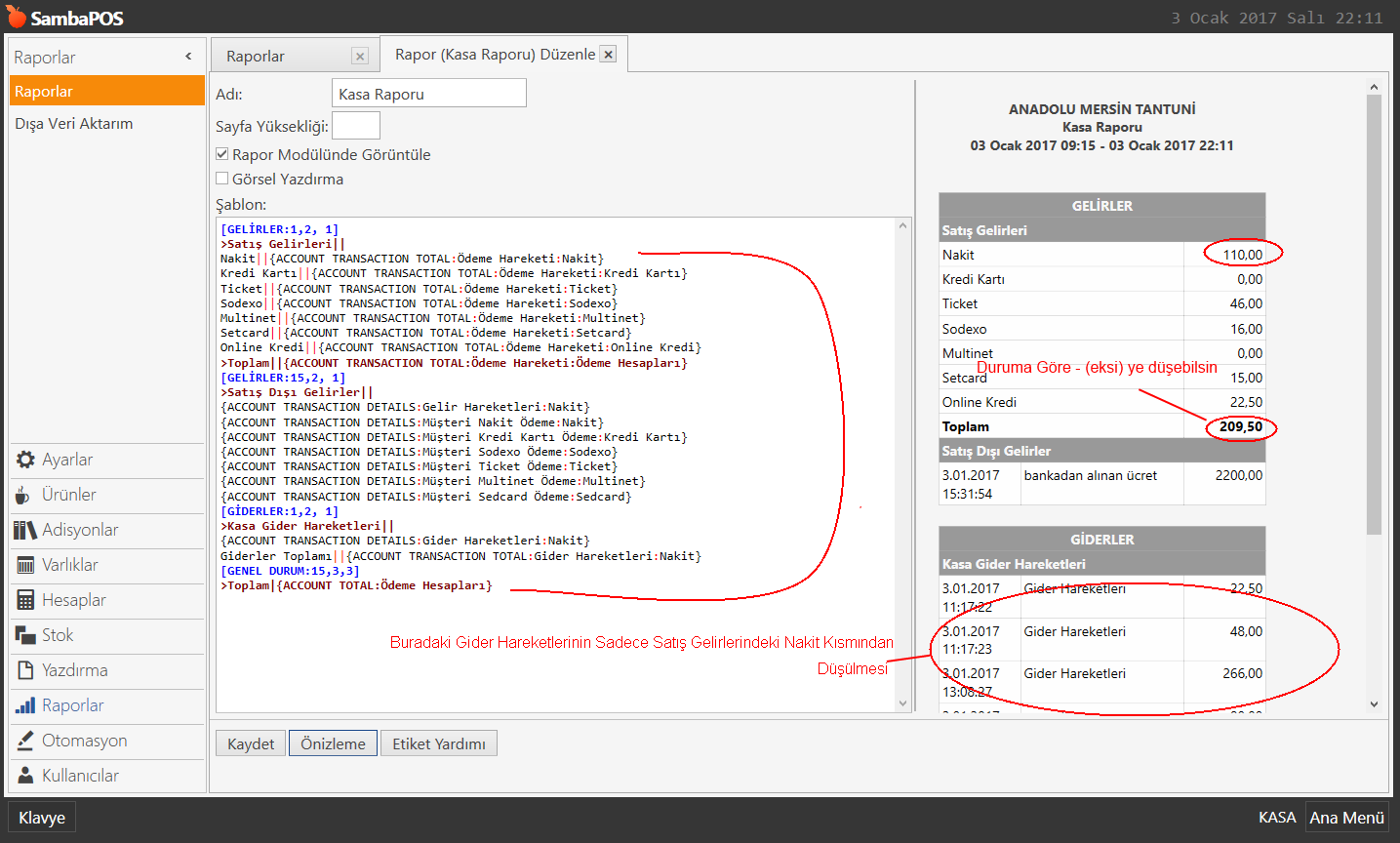
Task: Click the Raporlar bar chart icon
Action: pyautogui.click(x=25, y=705)
